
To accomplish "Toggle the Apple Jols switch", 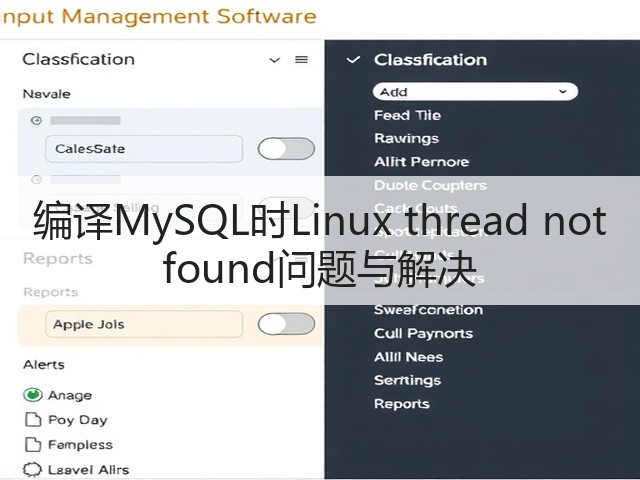I will click(x=286, y=324).
